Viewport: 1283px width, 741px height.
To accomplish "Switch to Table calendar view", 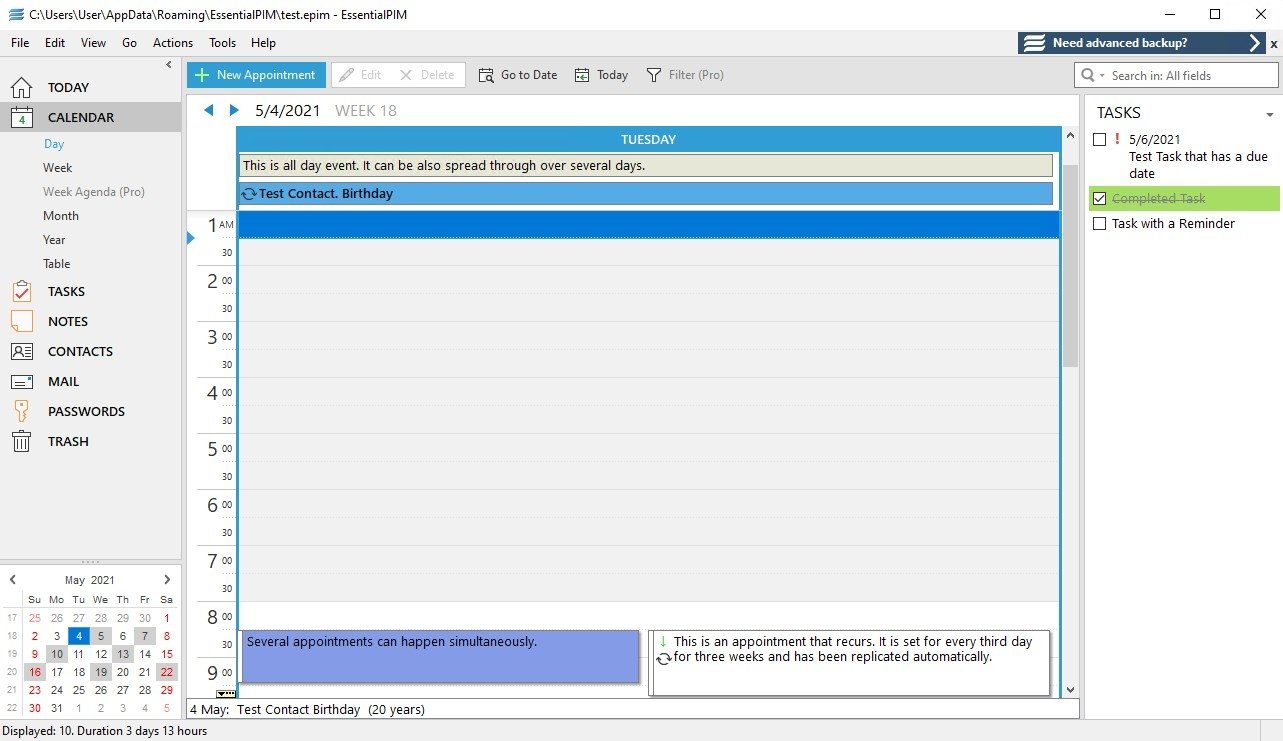I will pyautogui.click(x=57, y=264).
